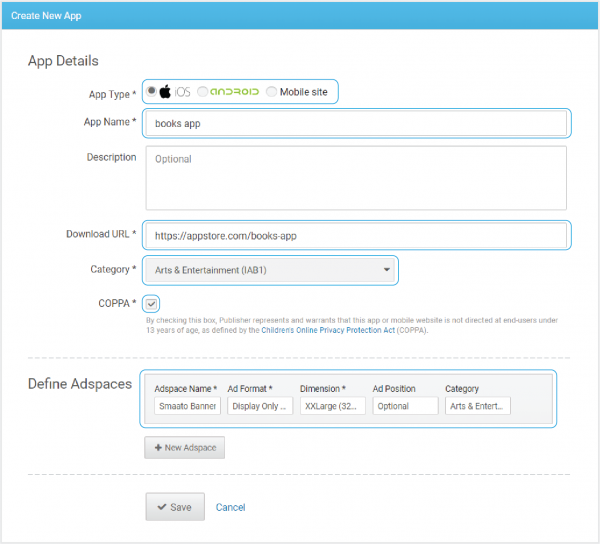Viewport: 600px width, 544px height.
Task: Click the checkmark icon on Save
Action: 162,507
